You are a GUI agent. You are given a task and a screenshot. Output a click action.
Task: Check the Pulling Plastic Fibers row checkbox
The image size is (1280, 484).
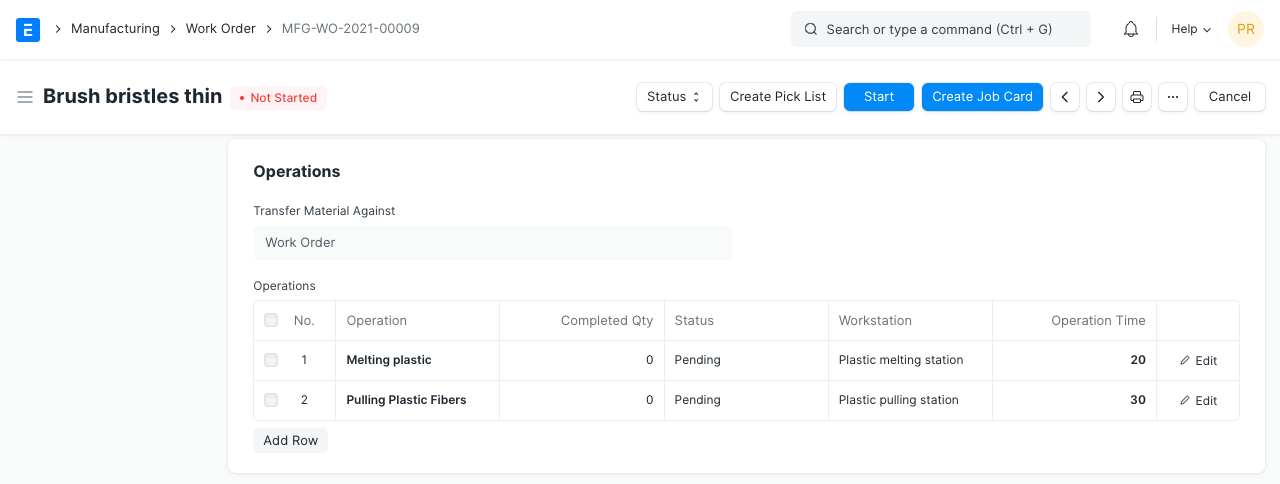[271, 400]
